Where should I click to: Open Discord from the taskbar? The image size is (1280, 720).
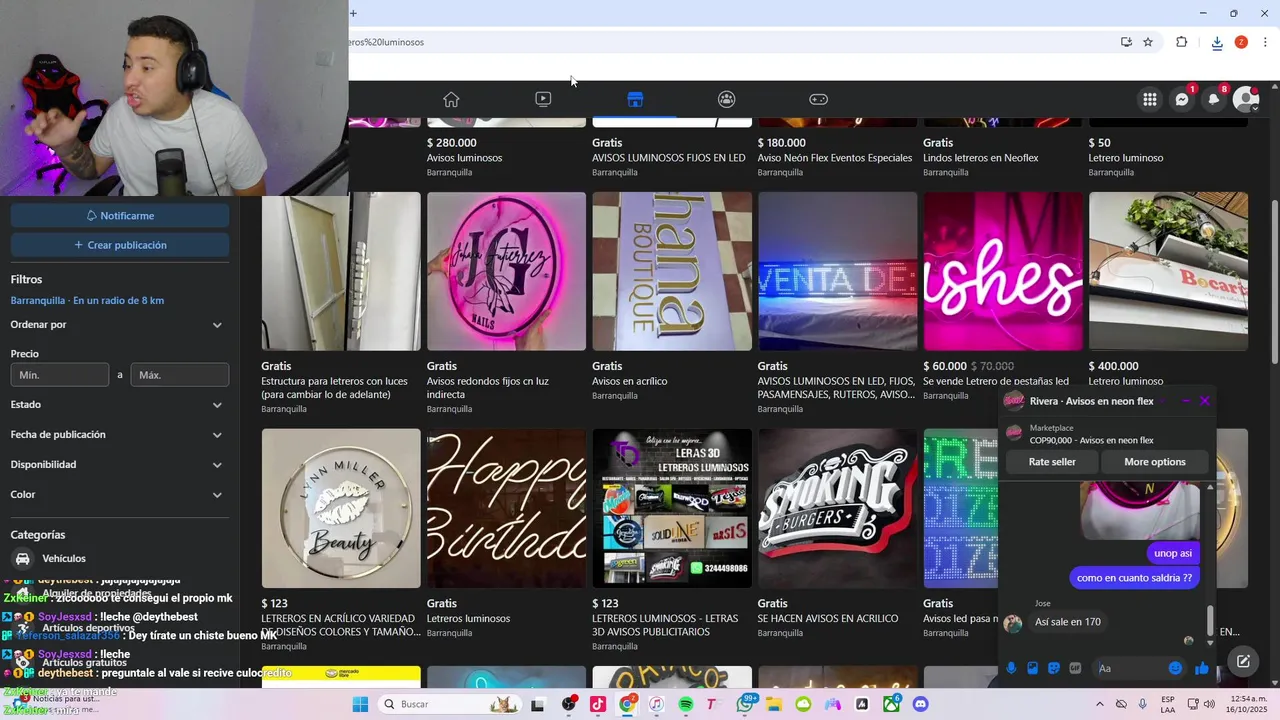click(x=920, y=704)
